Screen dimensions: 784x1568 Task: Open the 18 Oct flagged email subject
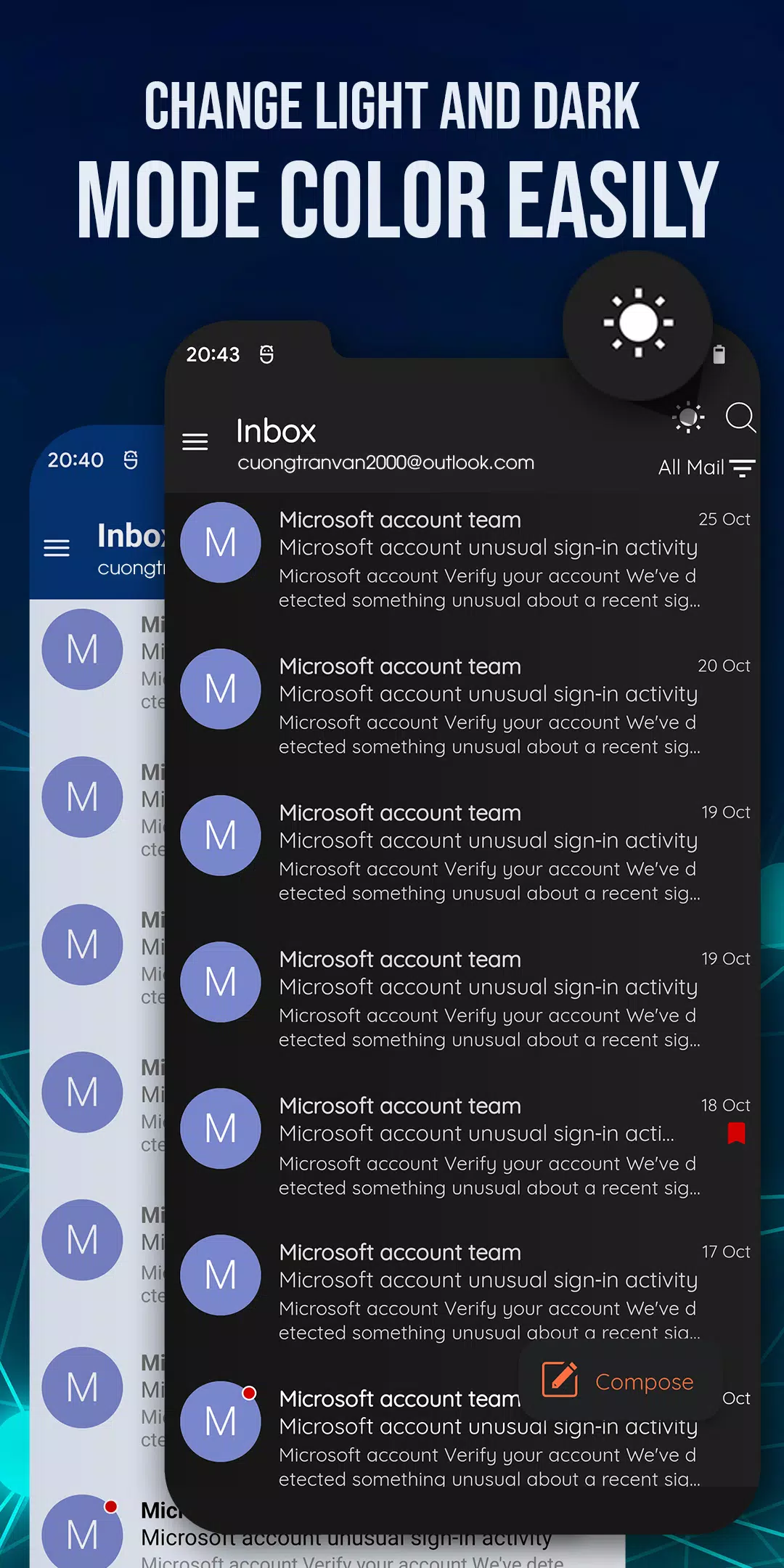tap(477, 1134)
